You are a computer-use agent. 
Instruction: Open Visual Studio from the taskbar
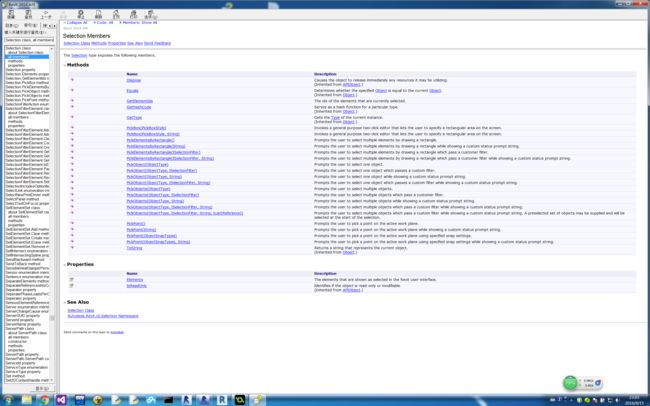tap(61, 400)
